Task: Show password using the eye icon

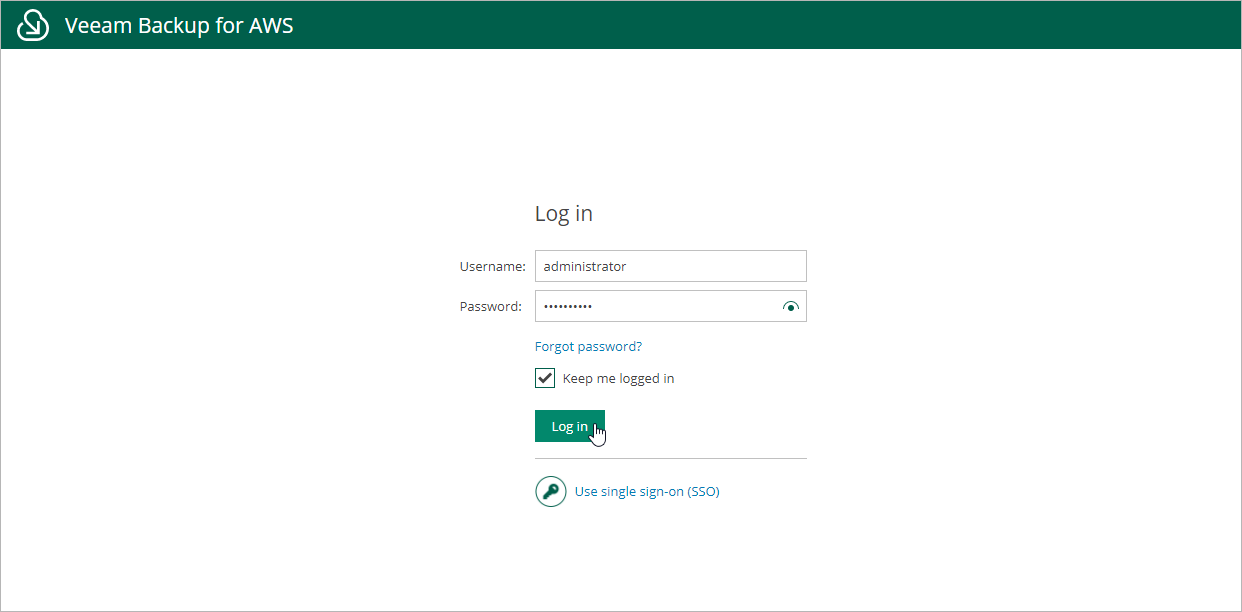Action: click(791, 307)
